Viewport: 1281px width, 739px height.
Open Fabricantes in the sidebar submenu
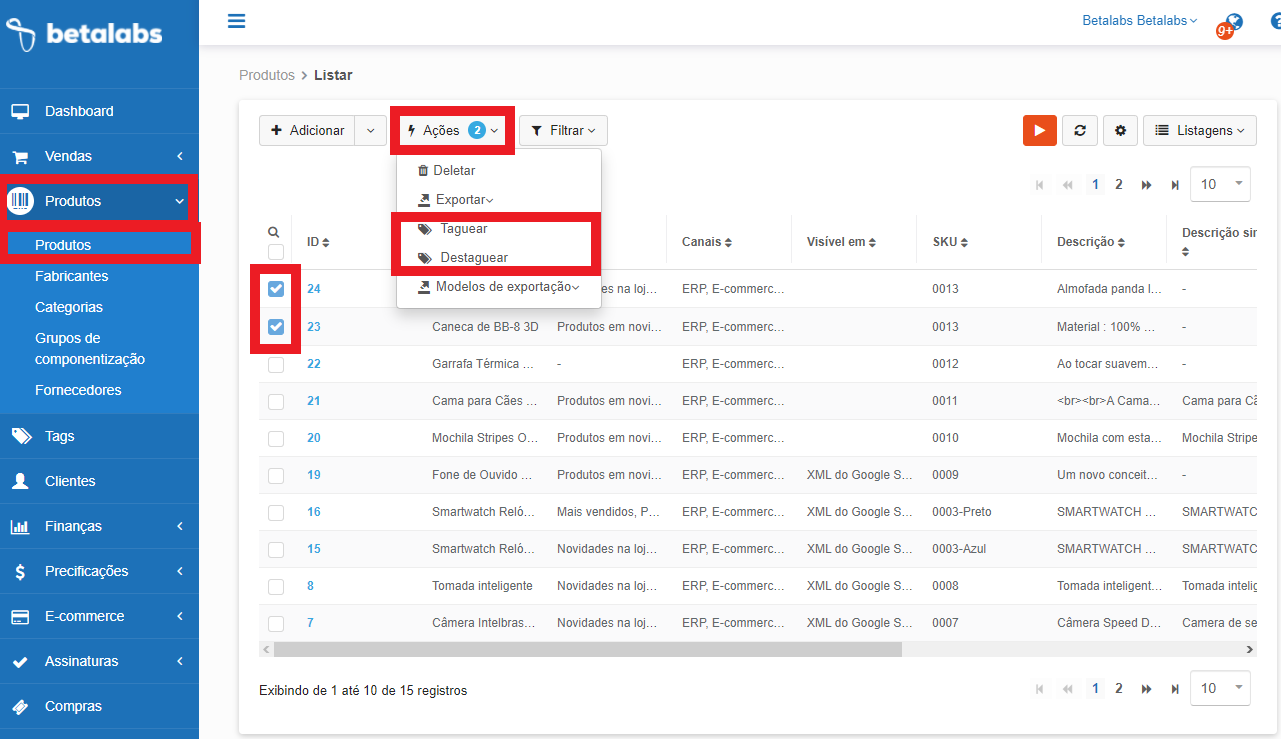pos(71,276)
